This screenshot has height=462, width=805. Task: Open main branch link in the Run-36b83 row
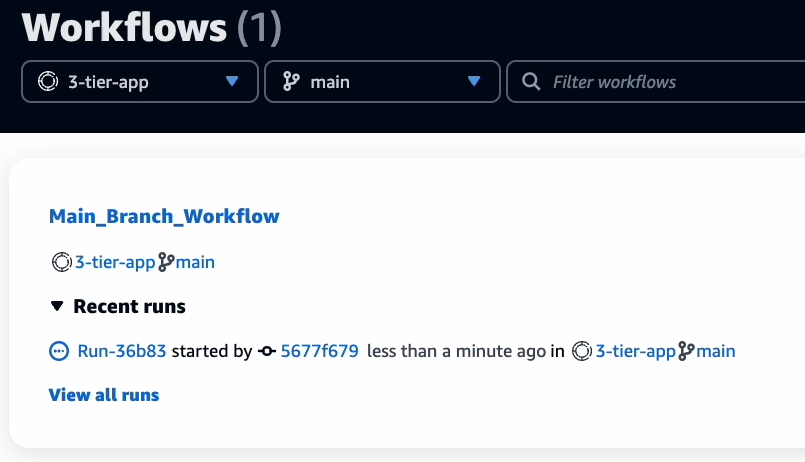click(x=716, y=351)
